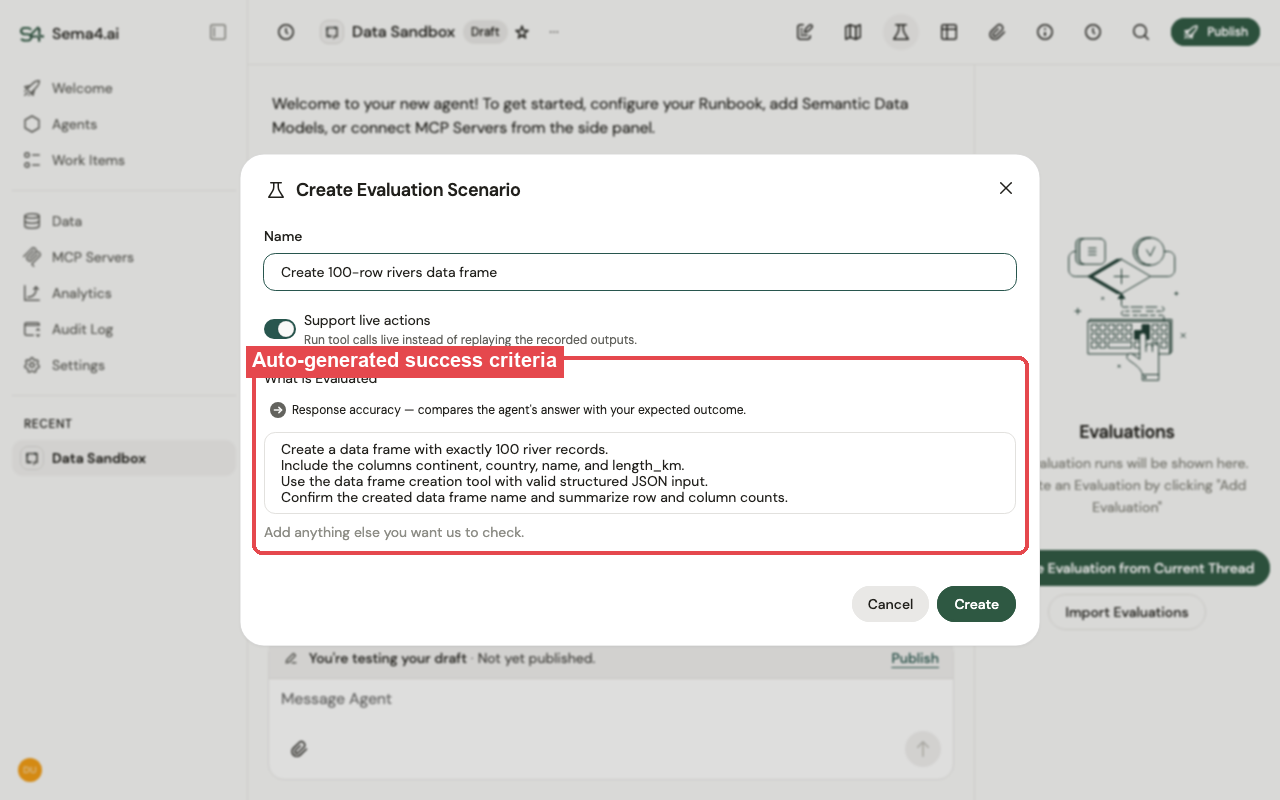This screenshot has width=1280, height=800.
Task: Click the Response accuracy arrow icon
Action: [278, 410]
